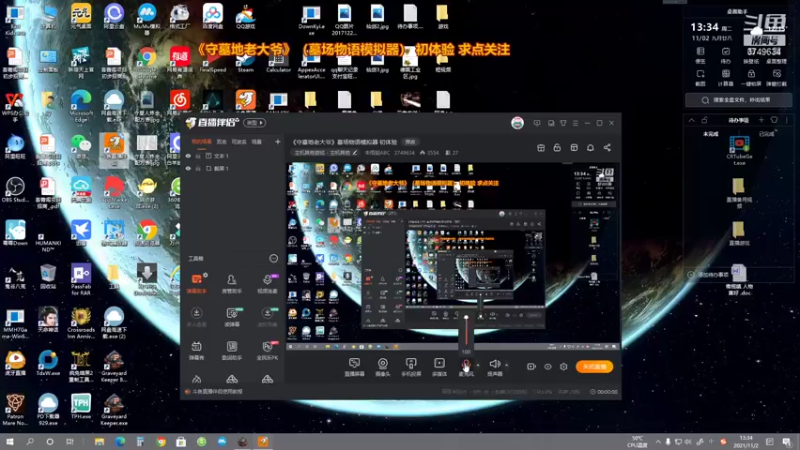Open settings gear beside stop-live button
Viewport: 800px width, 450px height.
point(564,366)
